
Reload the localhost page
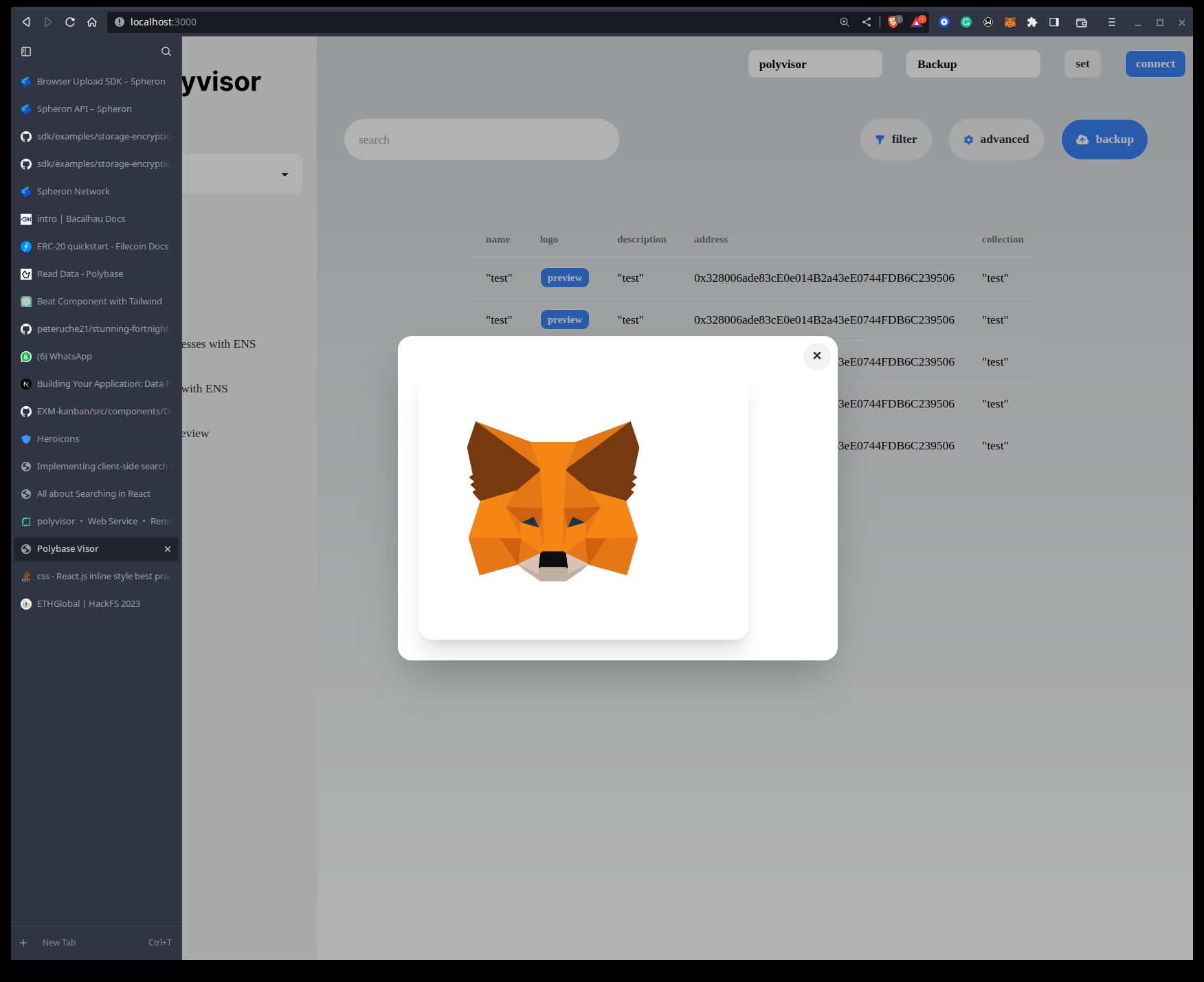coord(70,22)
